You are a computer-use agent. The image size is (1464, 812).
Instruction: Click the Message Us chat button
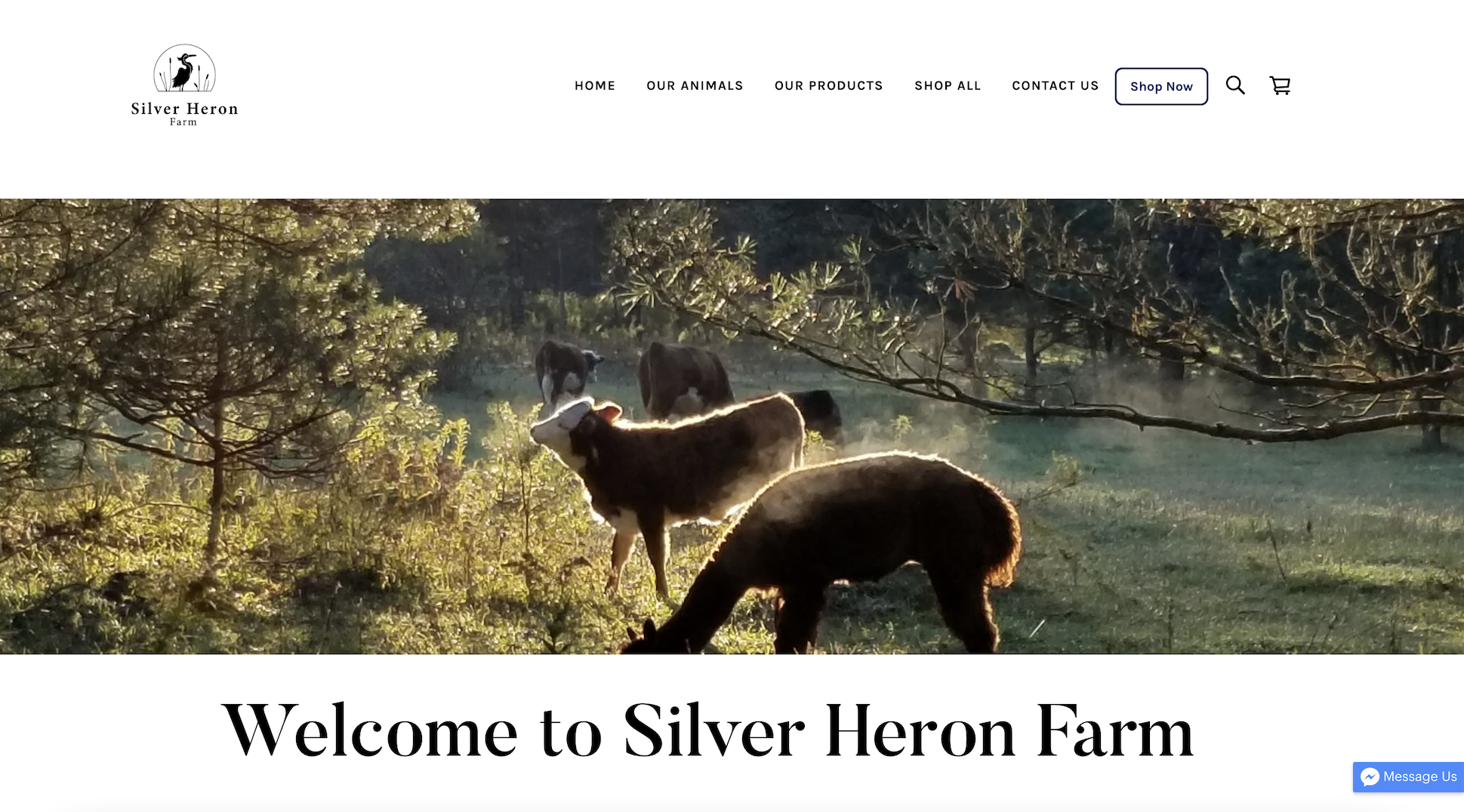coord(1408,777)
